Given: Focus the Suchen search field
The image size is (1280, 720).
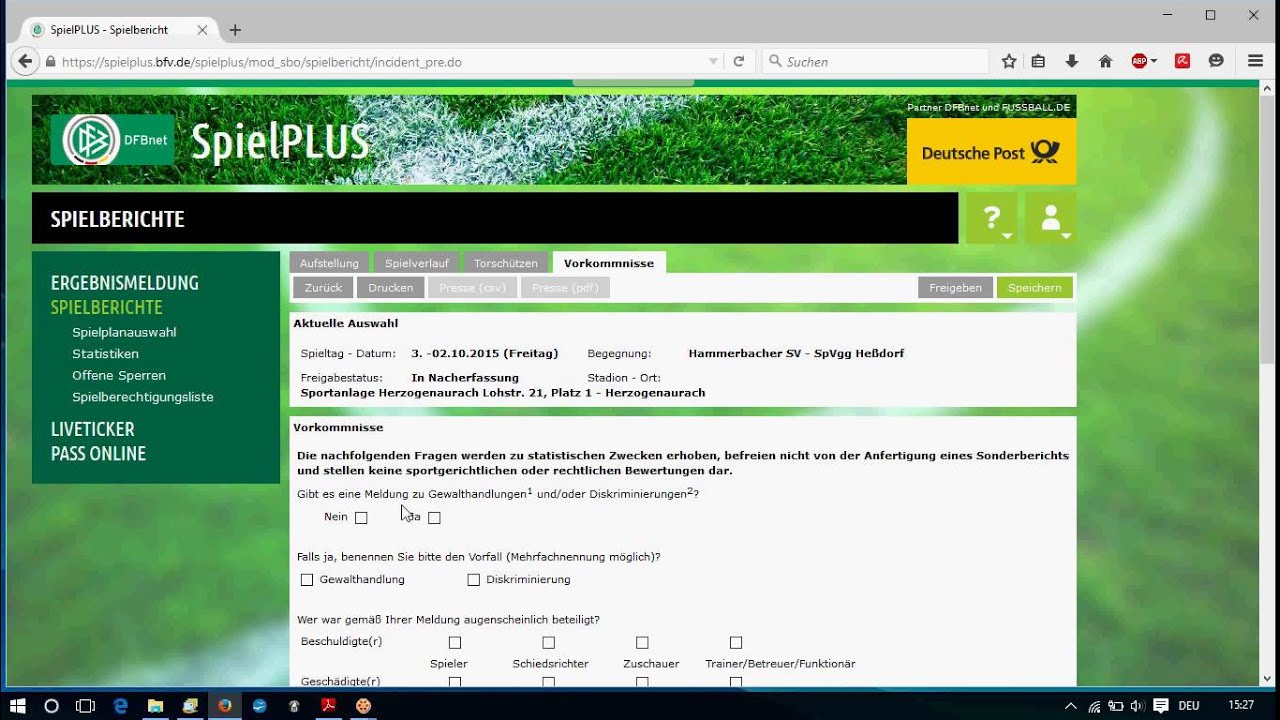Looking at the screenshot, I should 875,61.
